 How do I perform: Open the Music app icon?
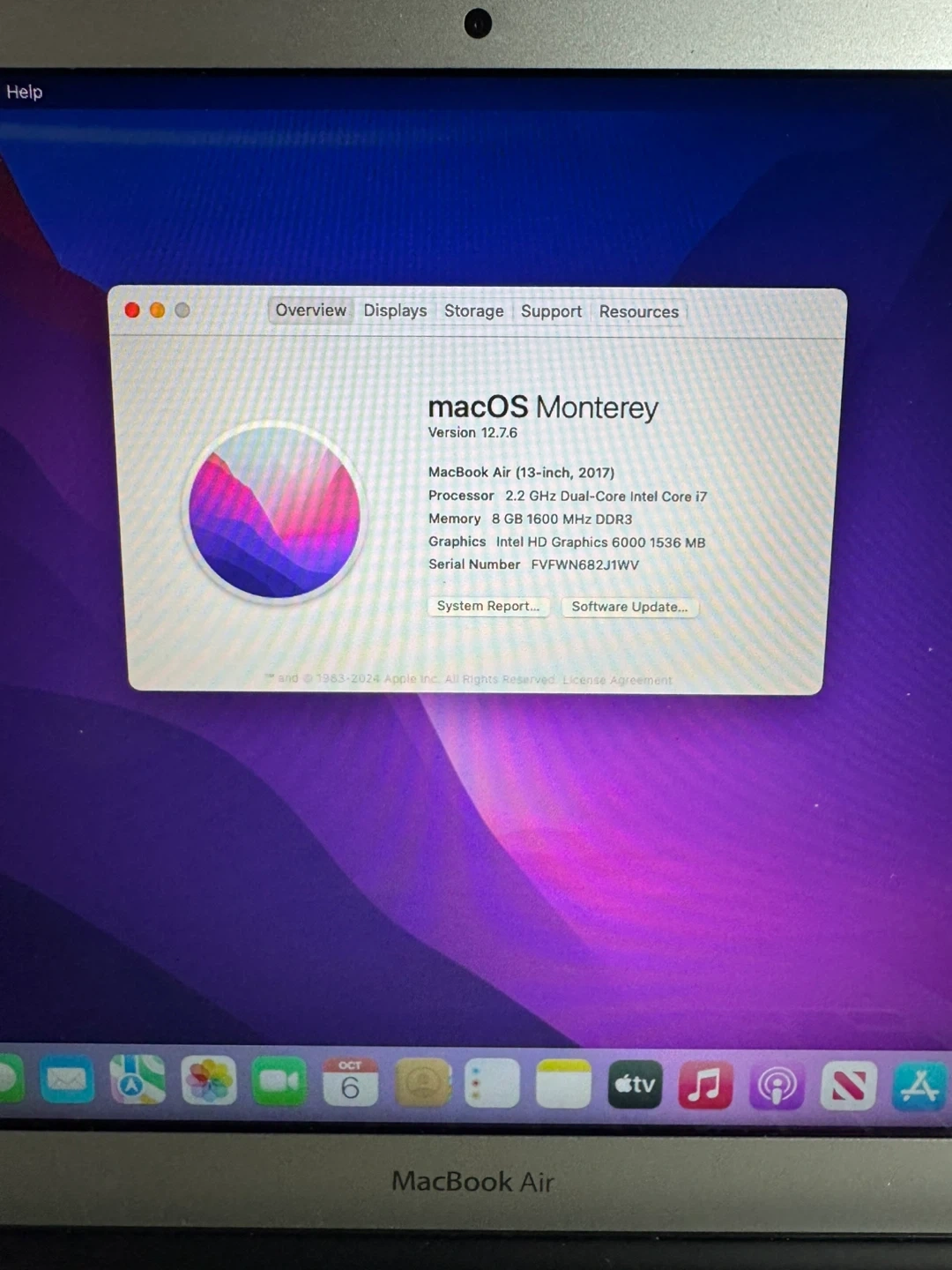tap(705, 1085)
